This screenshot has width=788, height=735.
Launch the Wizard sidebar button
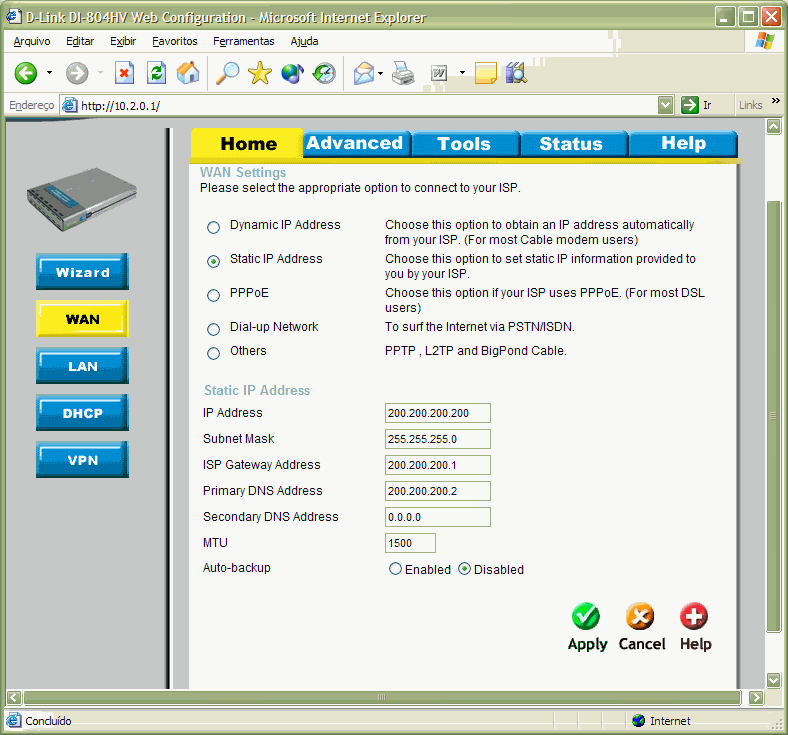click(82, 272)
